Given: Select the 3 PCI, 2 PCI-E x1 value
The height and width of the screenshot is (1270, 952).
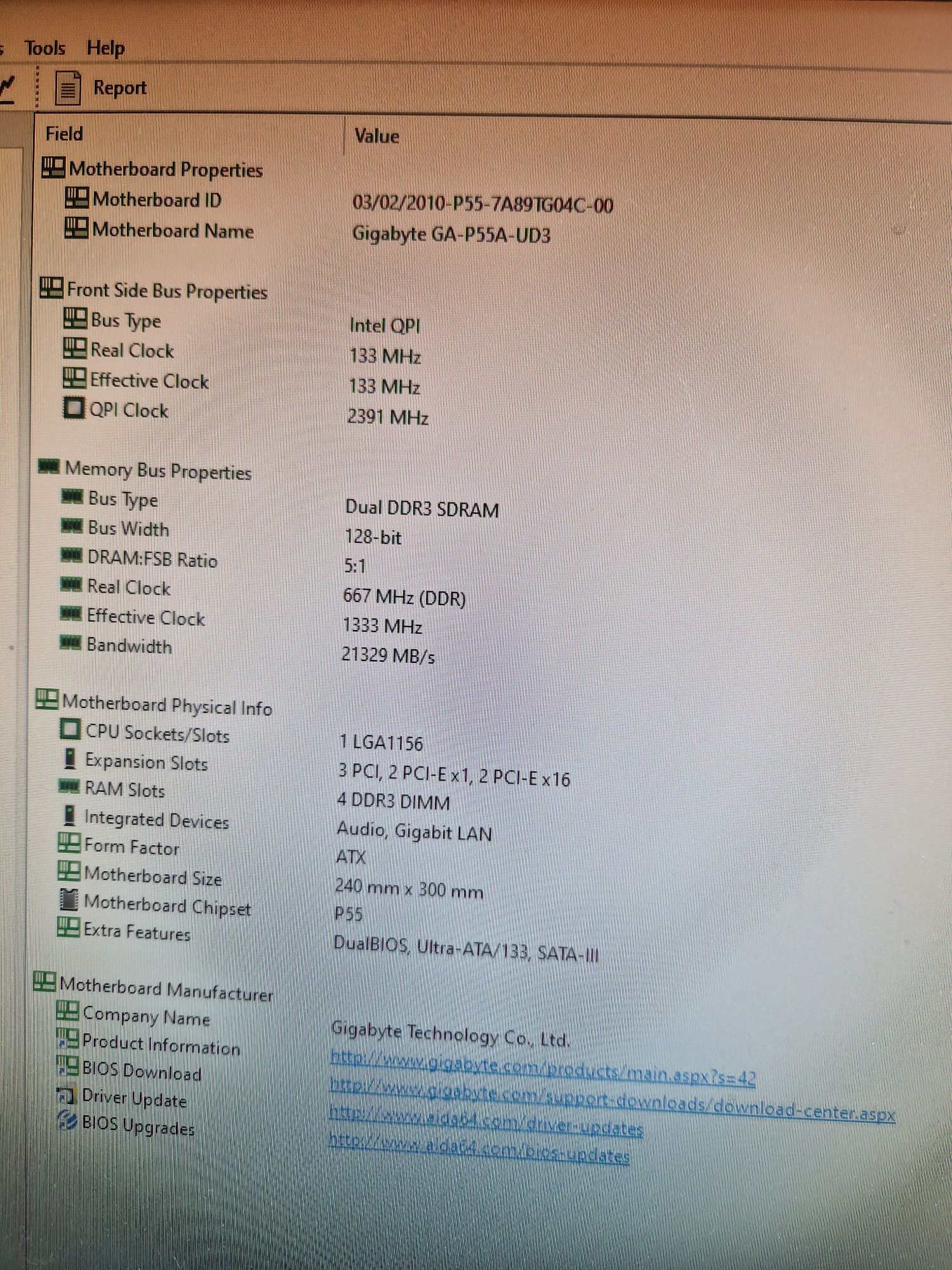Looking at the screenshot, I should [454, 775].
